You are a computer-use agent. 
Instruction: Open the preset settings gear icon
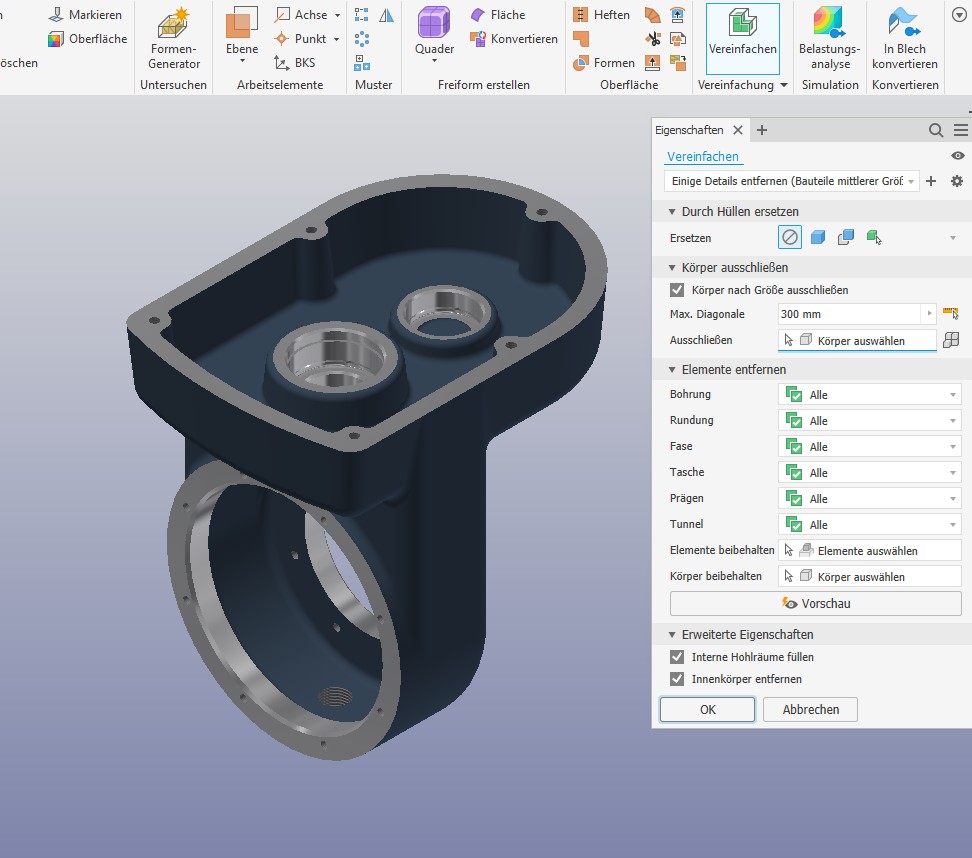point(956,181)
